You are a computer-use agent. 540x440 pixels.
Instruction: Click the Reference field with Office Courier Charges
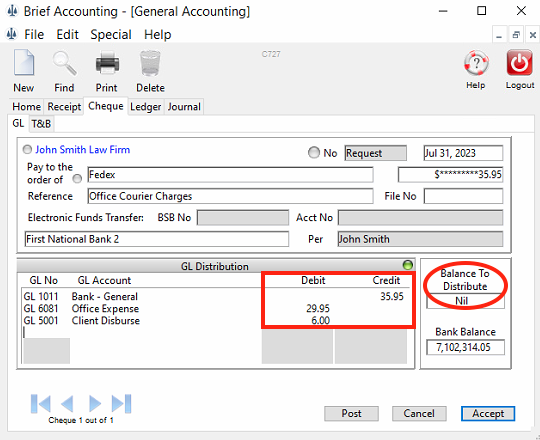230,196
